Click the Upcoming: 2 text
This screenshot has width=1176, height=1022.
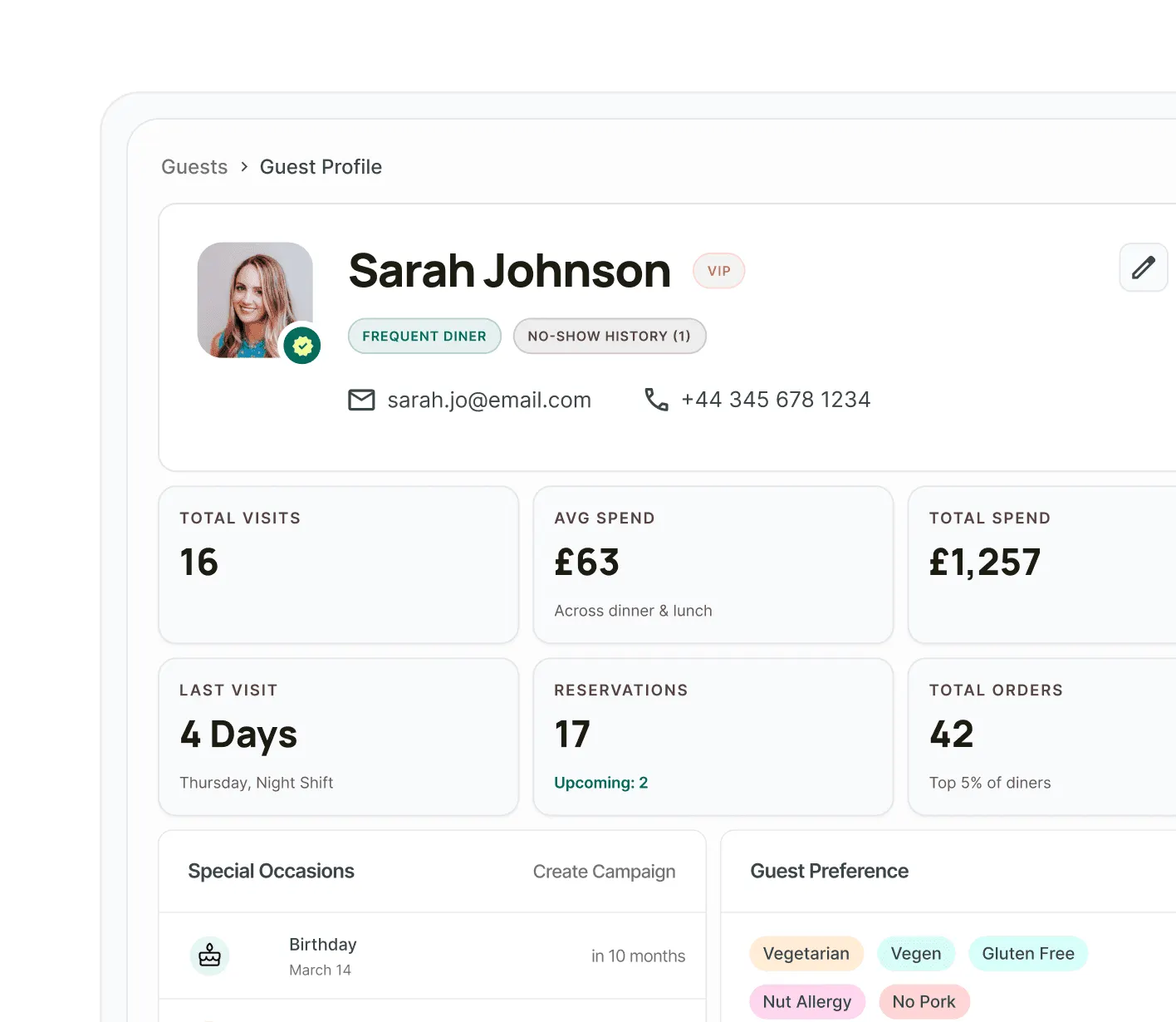[601, 783]
